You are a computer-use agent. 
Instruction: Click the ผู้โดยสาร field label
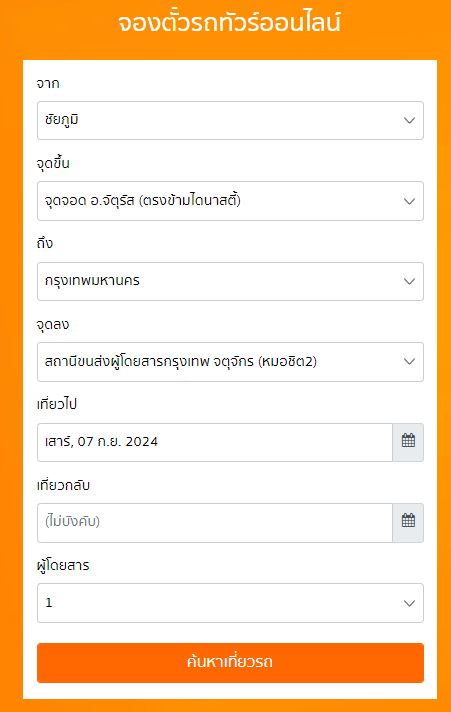click(63, 565)
